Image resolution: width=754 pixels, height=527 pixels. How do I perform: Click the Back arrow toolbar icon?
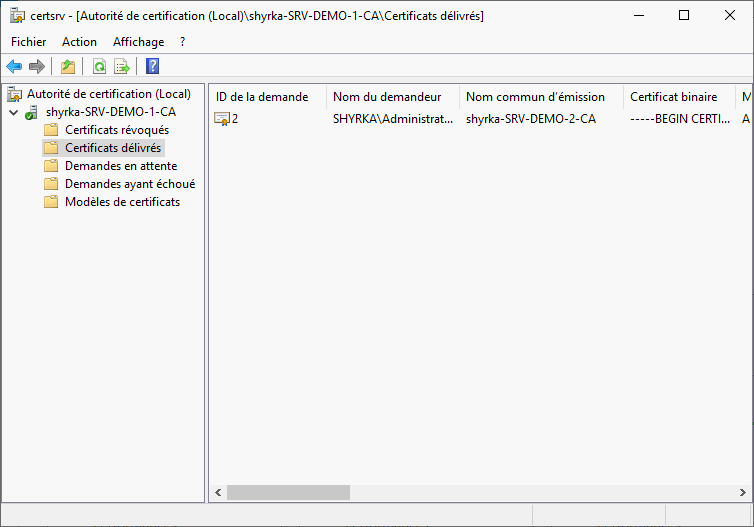(x=14, y=67)
